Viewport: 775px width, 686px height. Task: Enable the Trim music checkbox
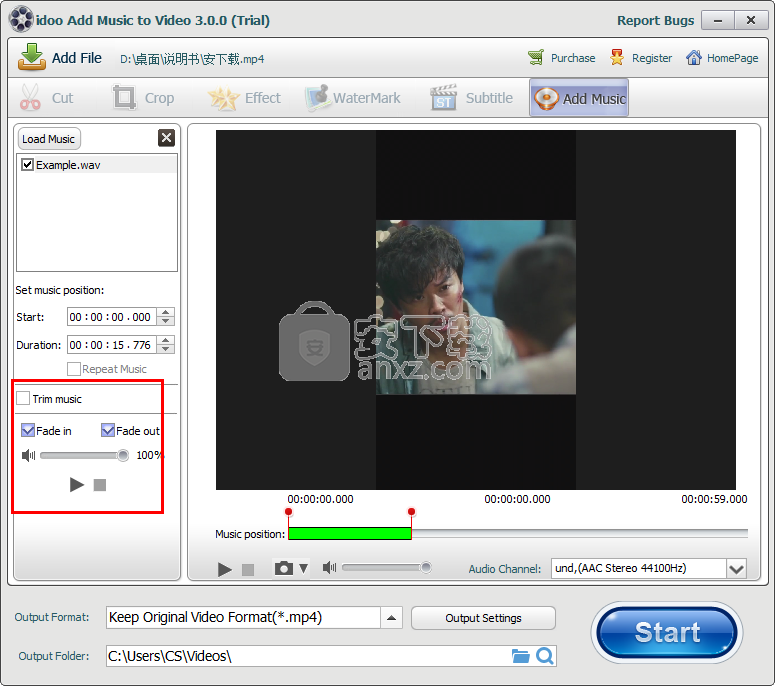point(23,398)
